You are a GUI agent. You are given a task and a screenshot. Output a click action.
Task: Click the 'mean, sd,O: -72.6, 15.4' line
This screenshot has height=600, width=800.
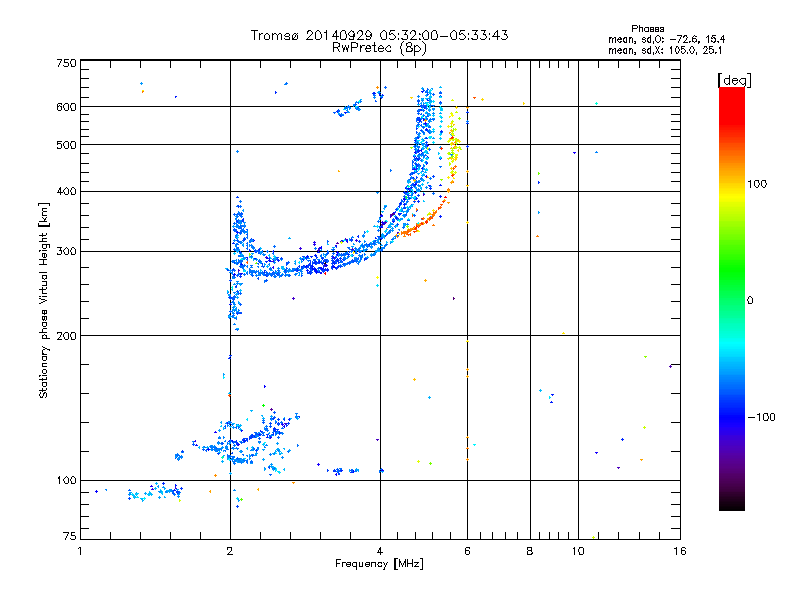[666, 39]
